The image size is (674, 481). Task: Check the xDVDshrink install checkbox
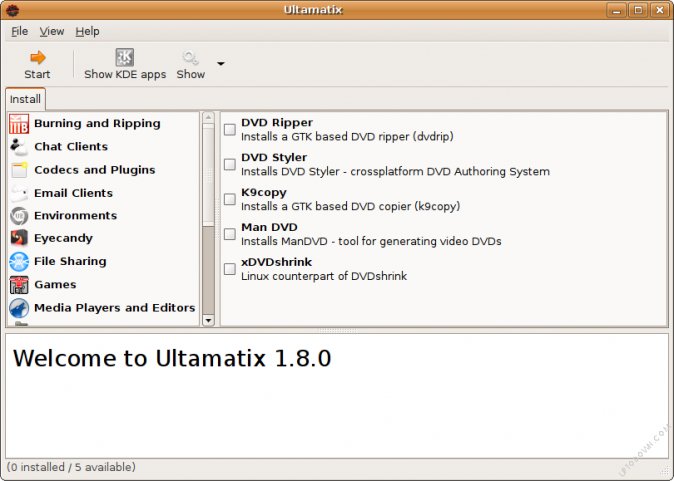click(x=230, y=269)
